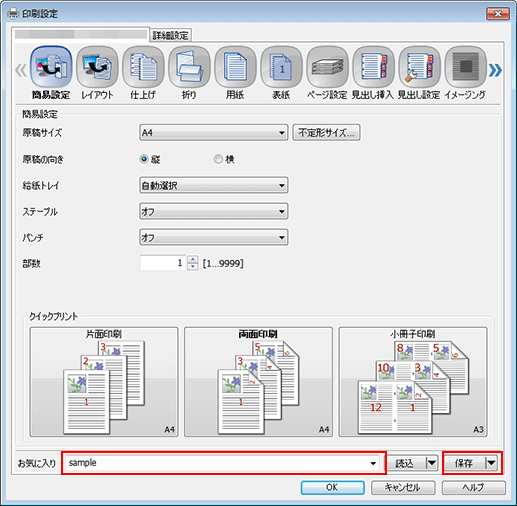Viewport: 517px width, 506px height.
Task: Click the left double-arrow in icon bar
Action: point(21,70)
